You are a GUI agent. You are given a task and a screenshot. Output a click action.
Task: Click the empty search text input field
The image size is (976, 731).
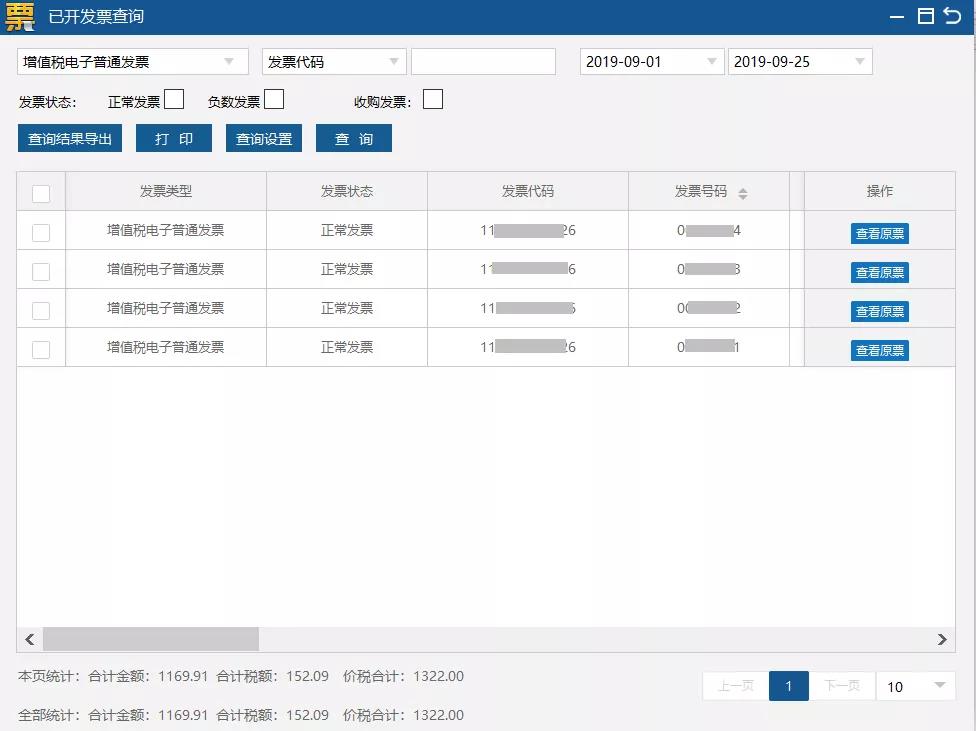483,62
